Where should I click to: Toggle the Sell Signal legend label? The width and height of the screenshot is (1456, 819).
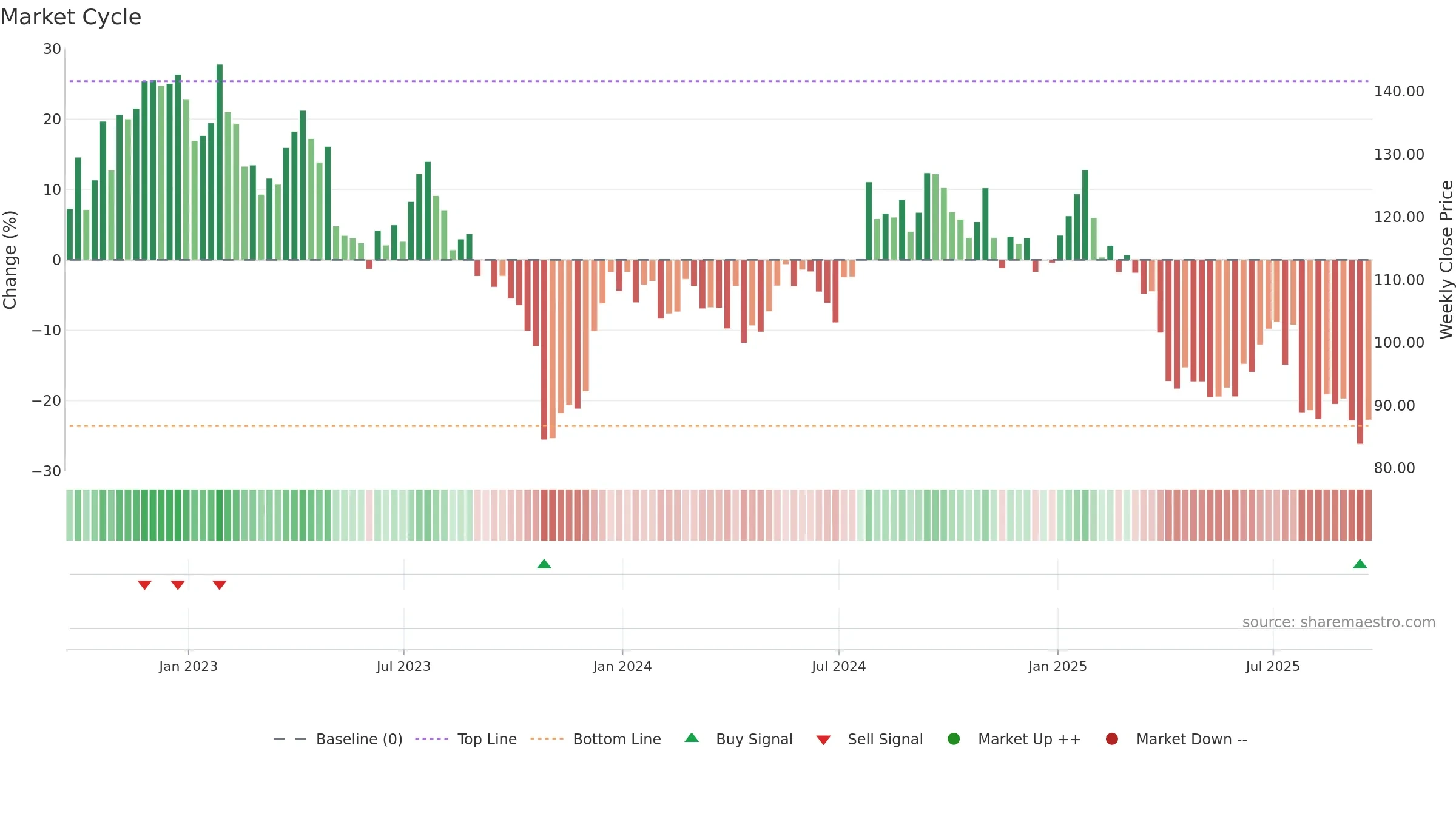pos(885,739)
